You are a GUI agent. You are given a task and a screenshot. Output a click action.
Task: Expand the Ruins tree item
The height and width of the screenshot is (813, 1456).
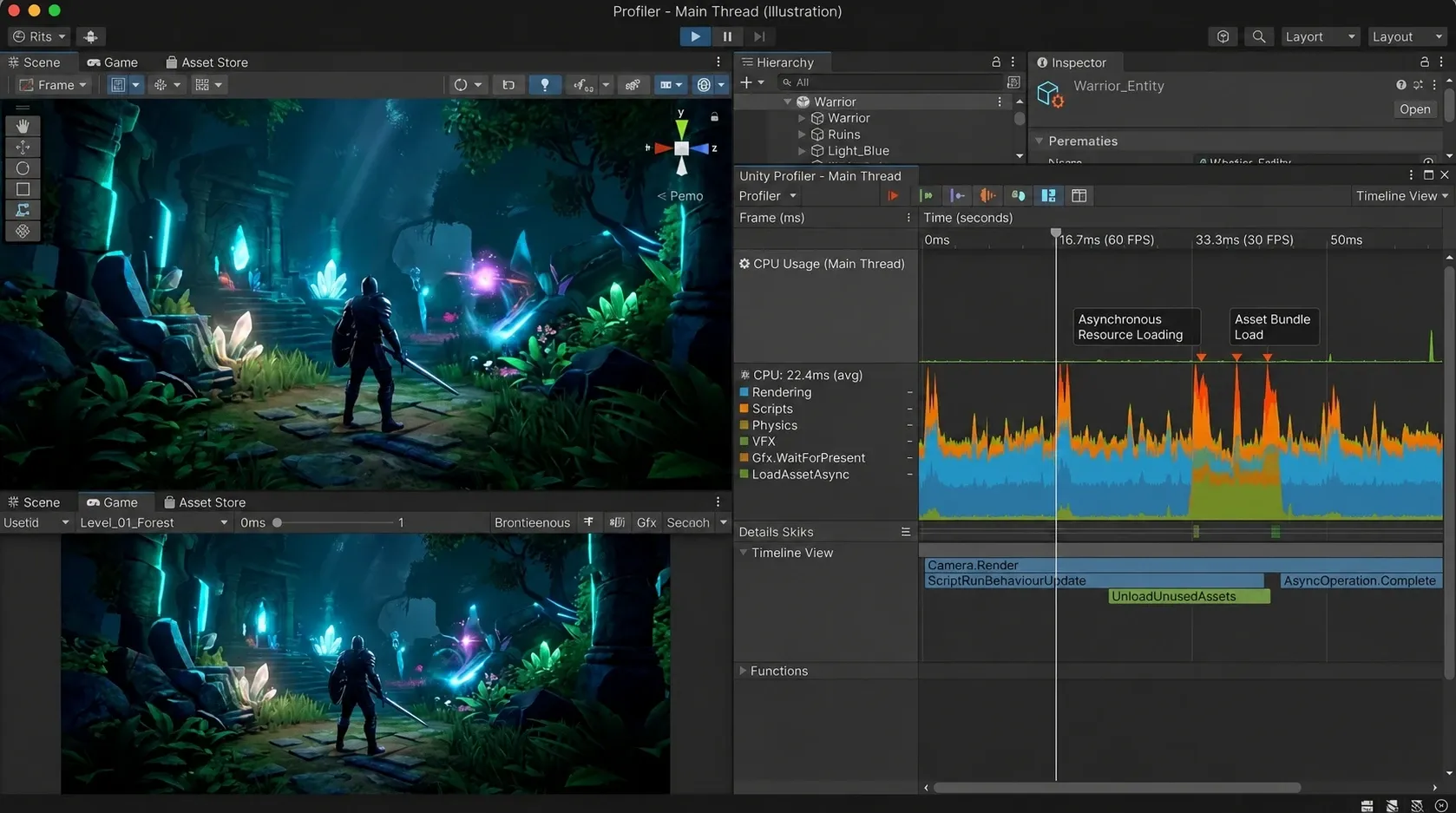(802, 134)
